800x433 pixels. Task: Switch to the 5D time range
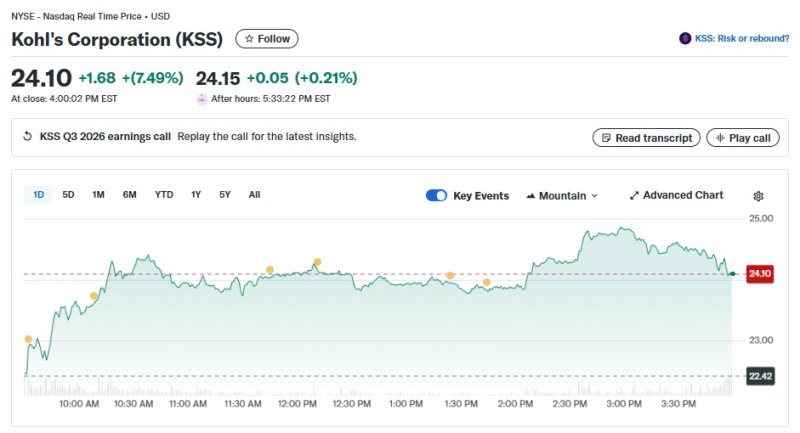[x=68, y=195]
